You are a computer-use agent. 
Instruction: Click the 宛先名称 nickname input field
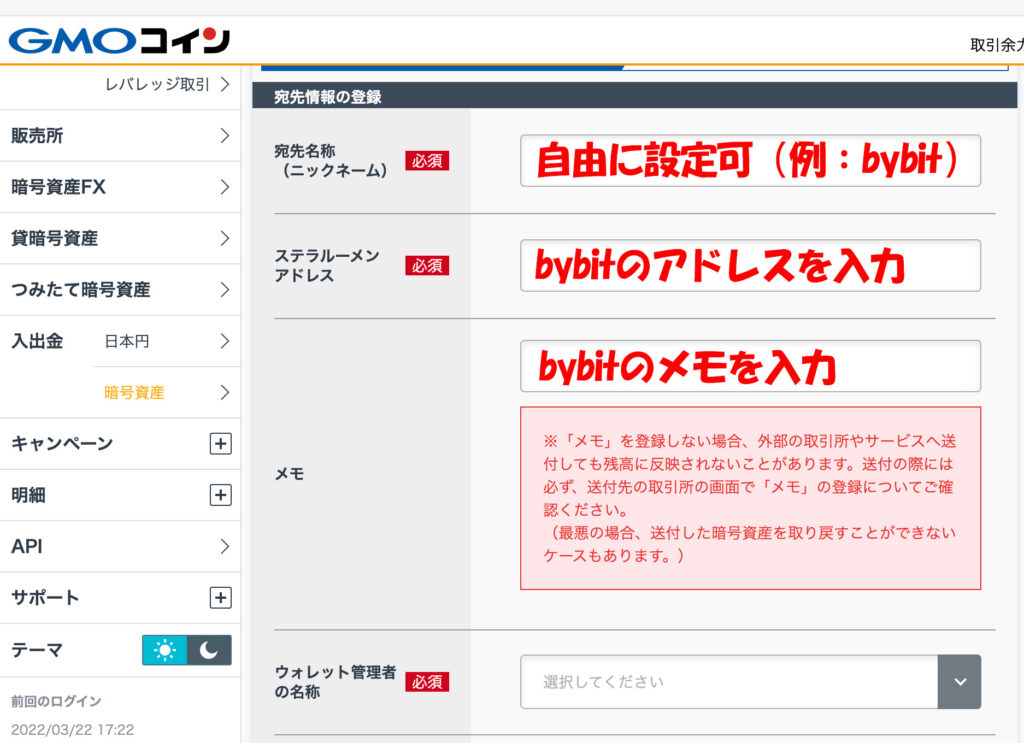pos(750,161)
